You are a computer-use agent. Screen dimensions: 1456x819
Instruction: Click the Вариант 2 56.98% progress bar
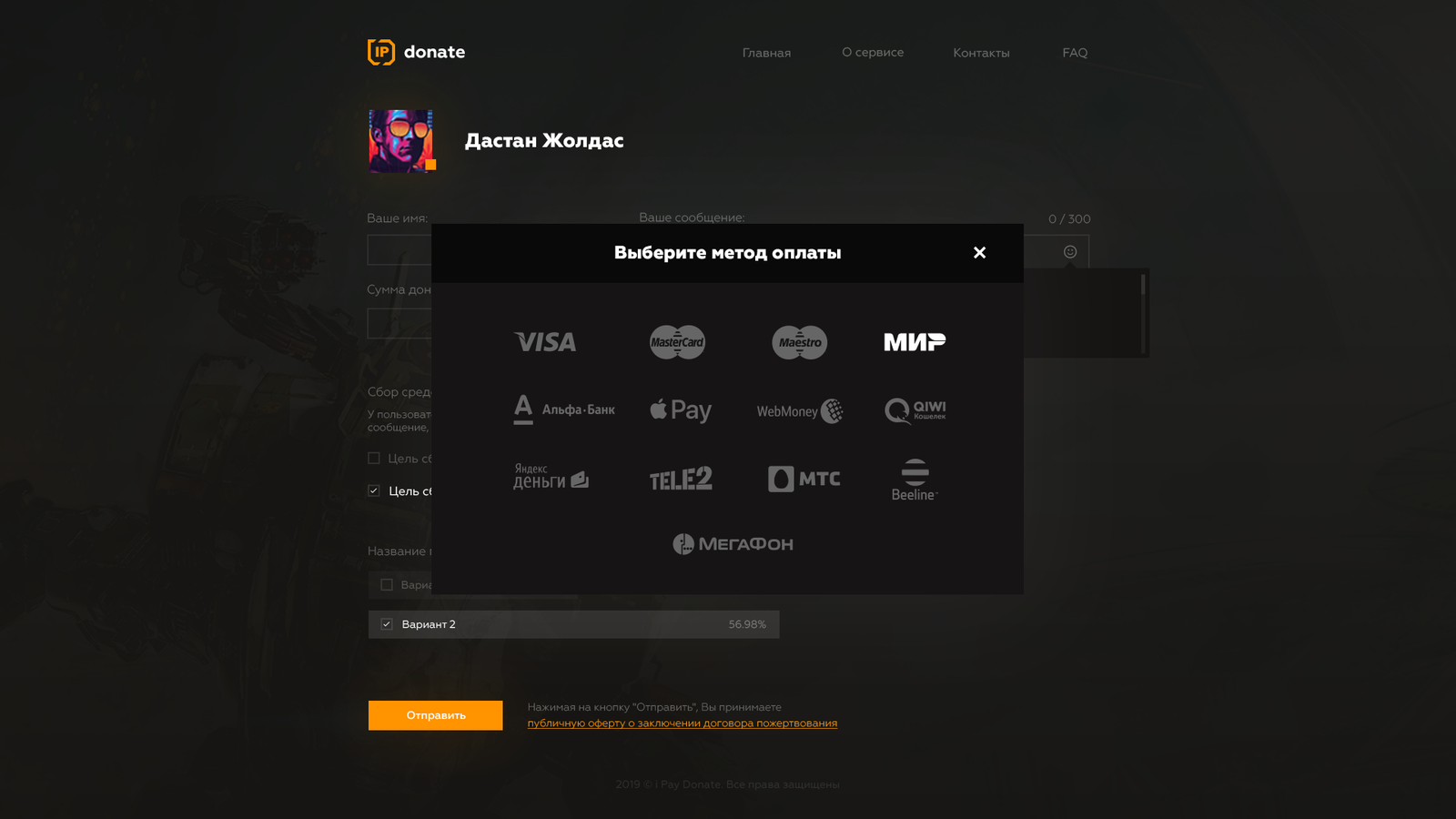pos(573,624)
